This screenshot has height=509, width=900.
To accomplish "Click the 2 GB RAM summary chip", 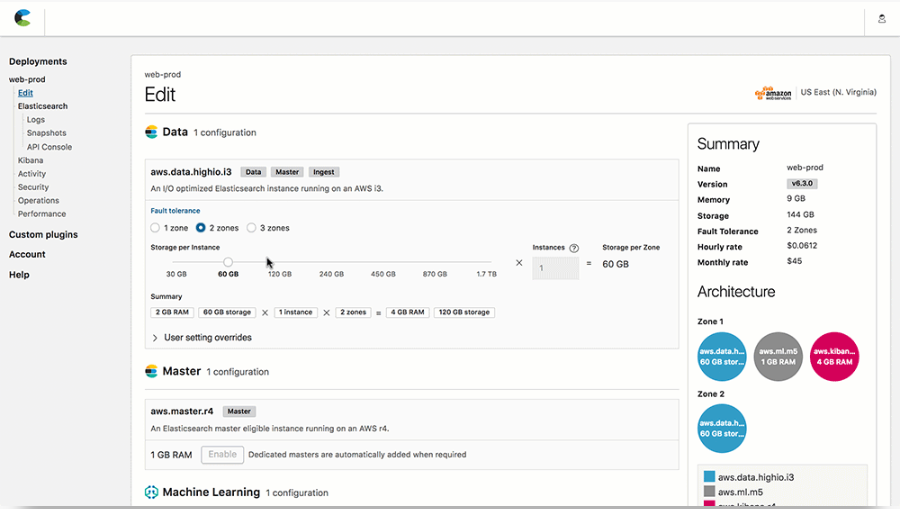I will (x=172, y=312).
